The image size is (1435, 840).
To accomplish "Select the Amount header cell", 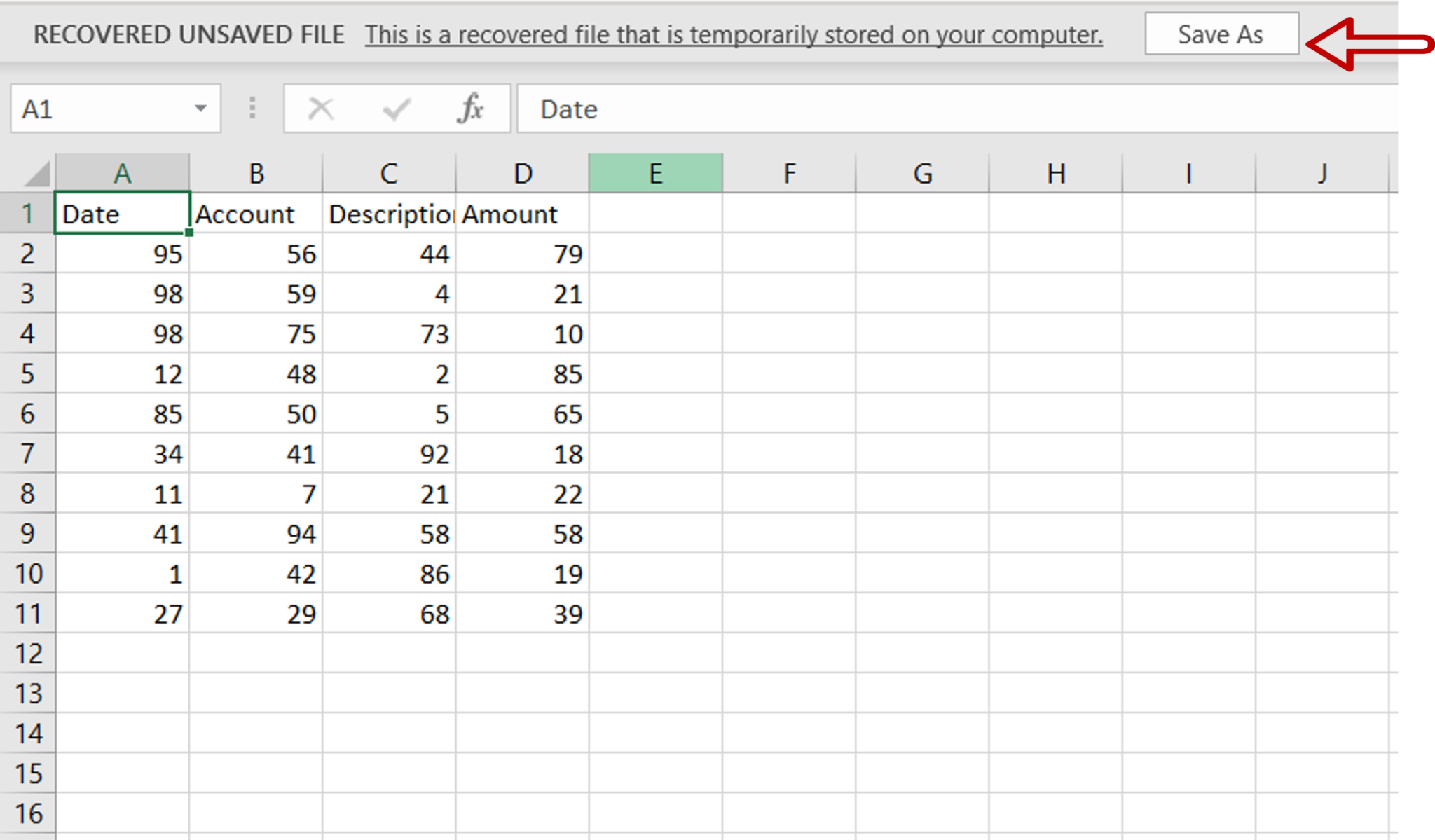I will [x=522, y=214].
